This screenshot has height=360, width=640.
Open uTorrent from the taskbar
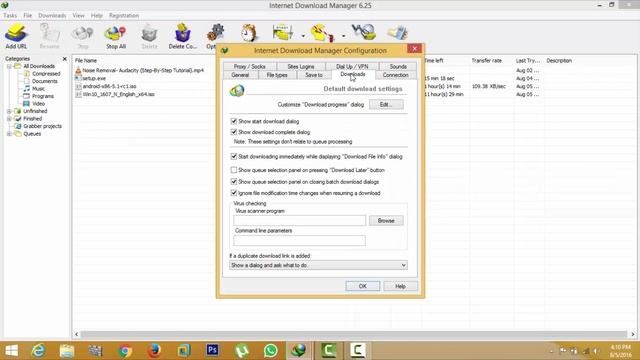(x=241, y=351)
